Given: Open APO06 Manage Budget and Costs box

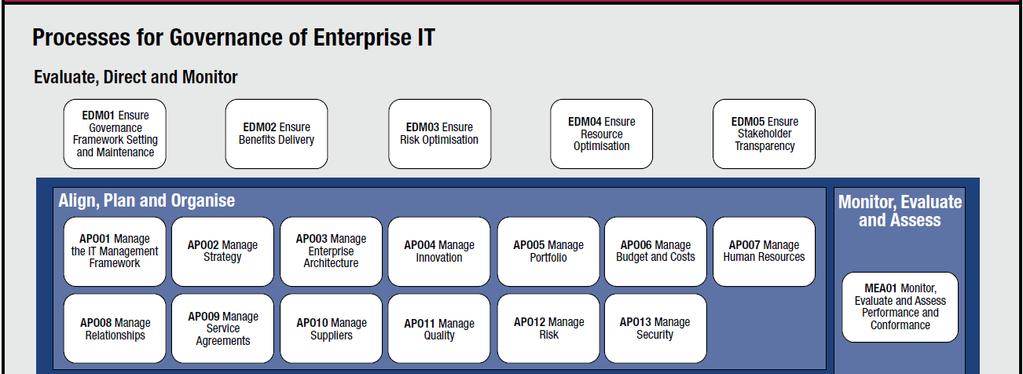Looking at the screenshot, I should tap(656, 251).
